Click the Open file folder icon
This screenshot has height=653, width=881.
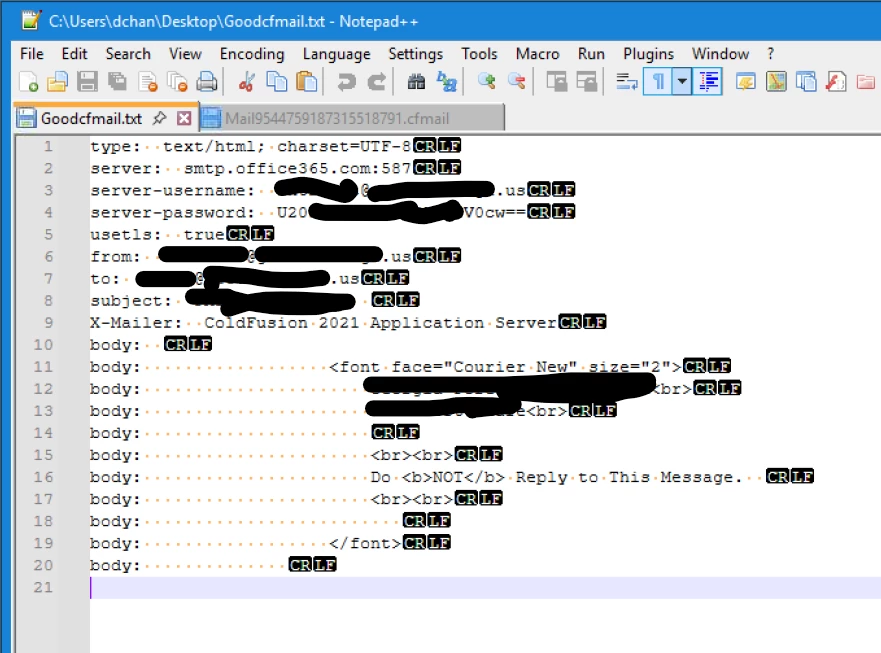click(x=57, y=82)
